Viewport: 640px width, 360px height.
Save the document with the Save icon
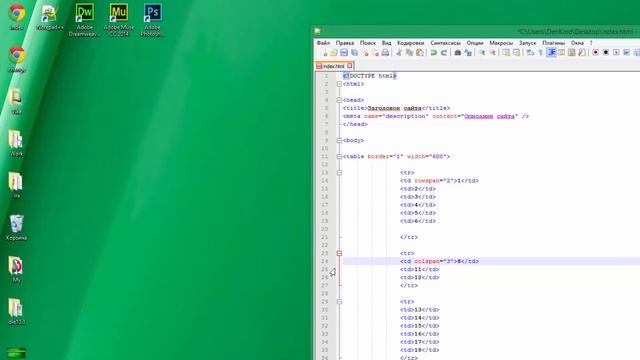coord(344,53)
